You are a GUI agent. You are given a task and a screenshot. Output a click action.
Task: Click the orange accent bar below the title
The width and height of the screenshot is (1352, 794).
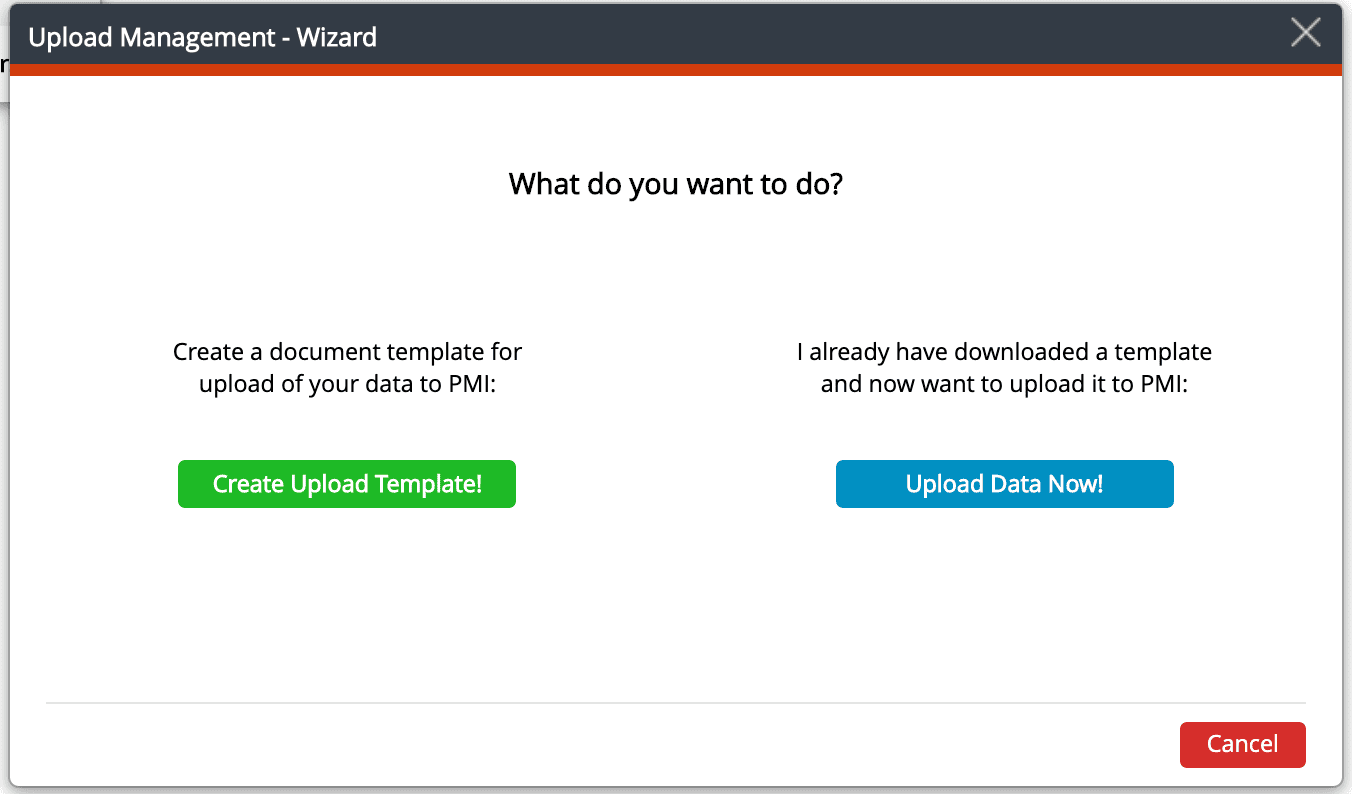click(676, 70)
